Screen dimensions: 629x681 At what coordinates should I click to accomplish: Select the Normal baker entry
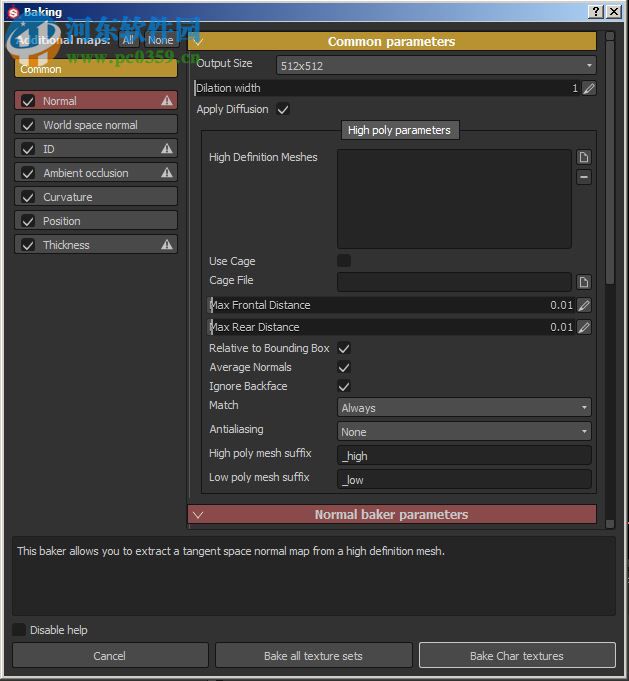pyautogui.click(x=96, y=101)
